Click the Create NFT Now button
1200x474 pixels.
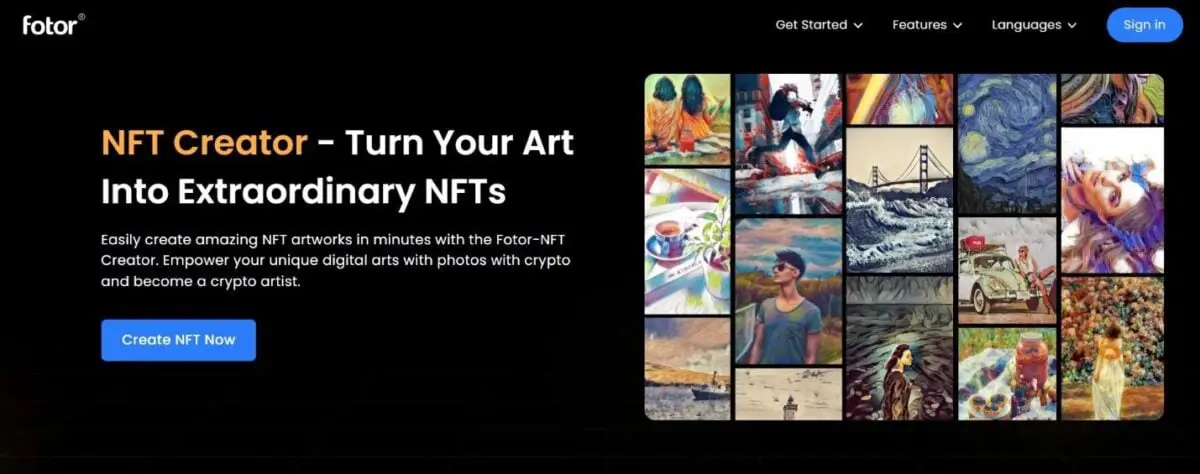pyautogui.click(x=178, y=340)
